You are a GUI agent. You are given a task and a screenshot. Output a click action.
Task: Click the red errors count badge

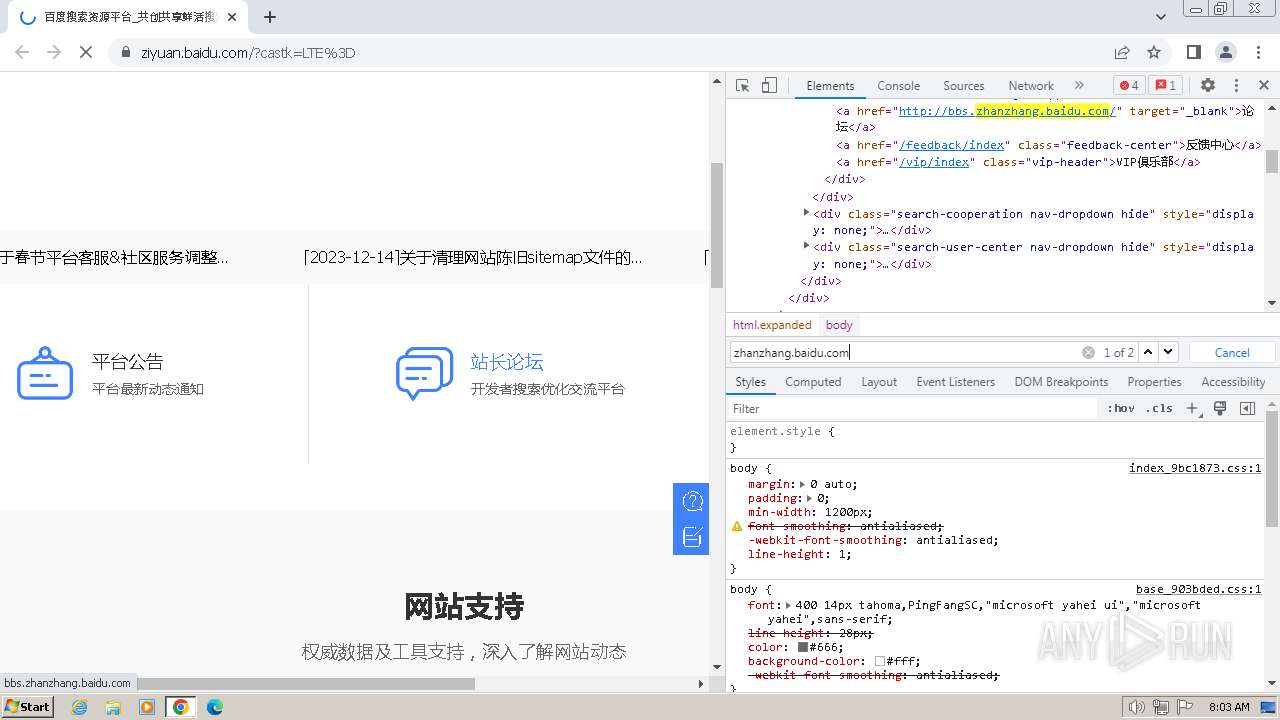pyautogui.click(x=1129, y=86)
